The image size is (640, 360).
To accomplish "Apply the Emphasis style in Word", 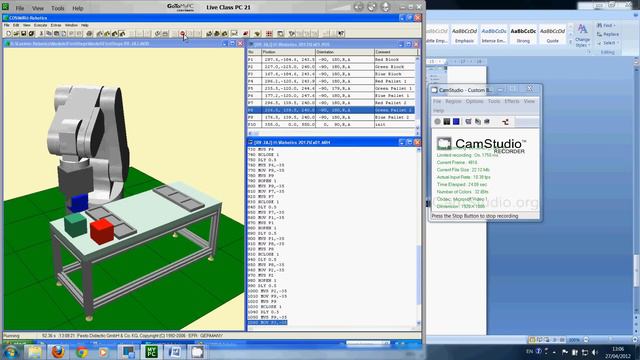I will [x=464, y=35].
